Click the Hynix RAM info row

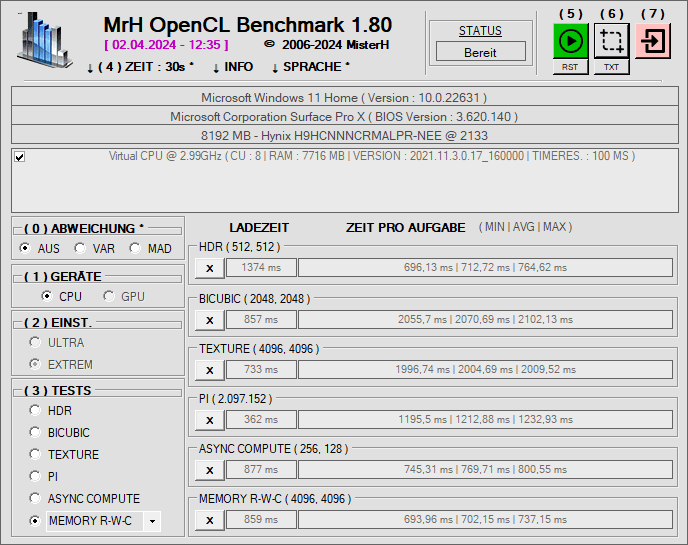click(x=344, y=135)
